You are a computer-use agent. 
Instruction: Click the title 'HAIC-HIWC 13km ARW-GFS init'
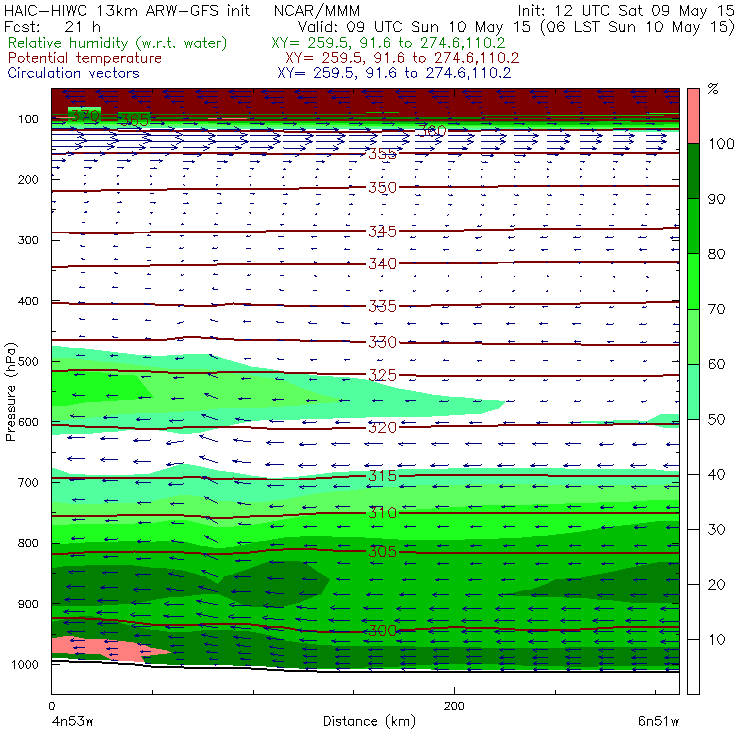click(127, 10)
